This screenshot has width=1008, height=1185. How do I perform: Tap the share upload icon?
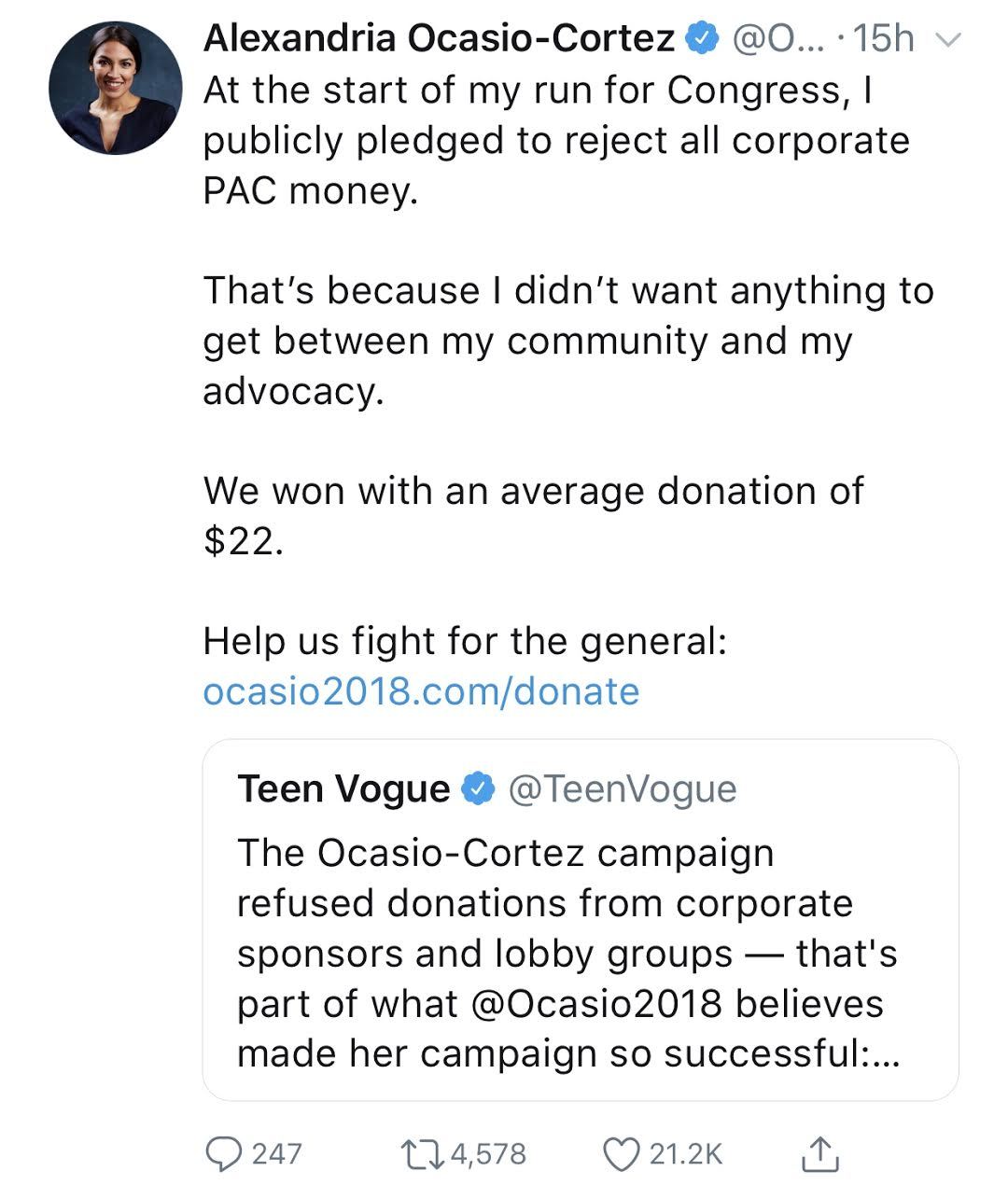coord(819,1153)
